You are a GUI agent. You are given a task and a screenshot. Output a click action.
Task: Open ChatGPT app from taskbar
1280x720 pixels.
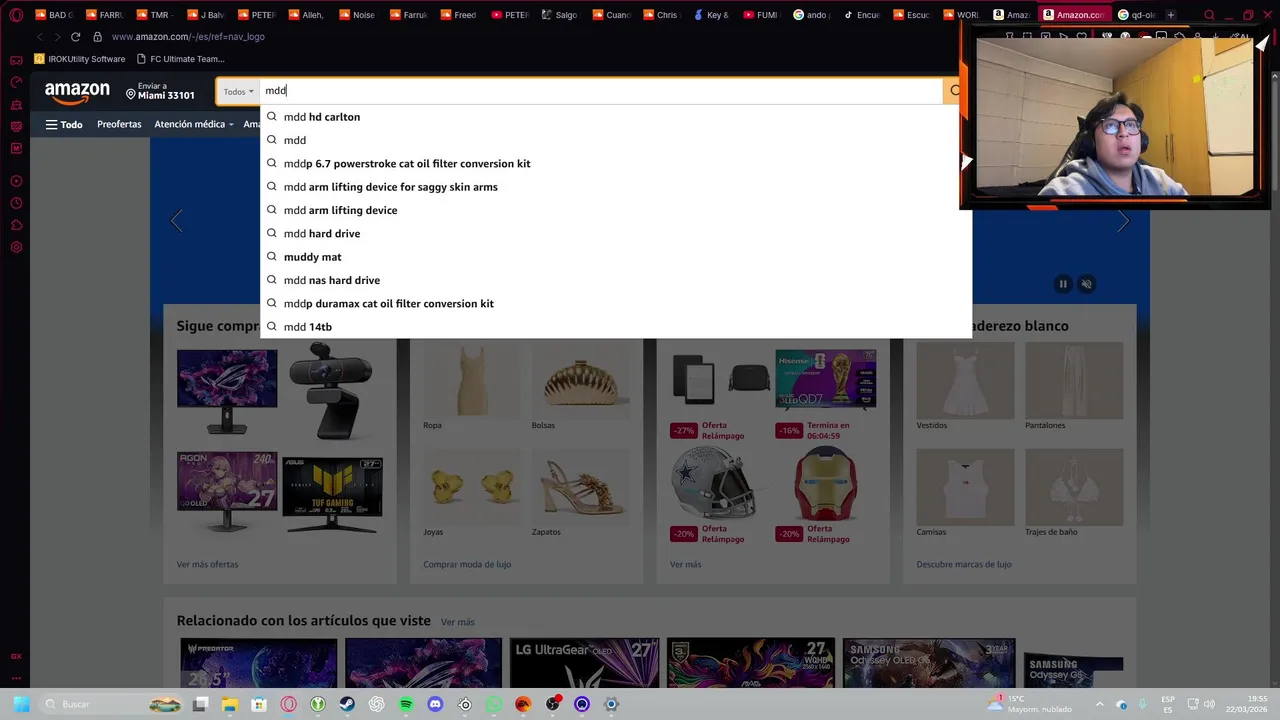click(x=376, y=704)
